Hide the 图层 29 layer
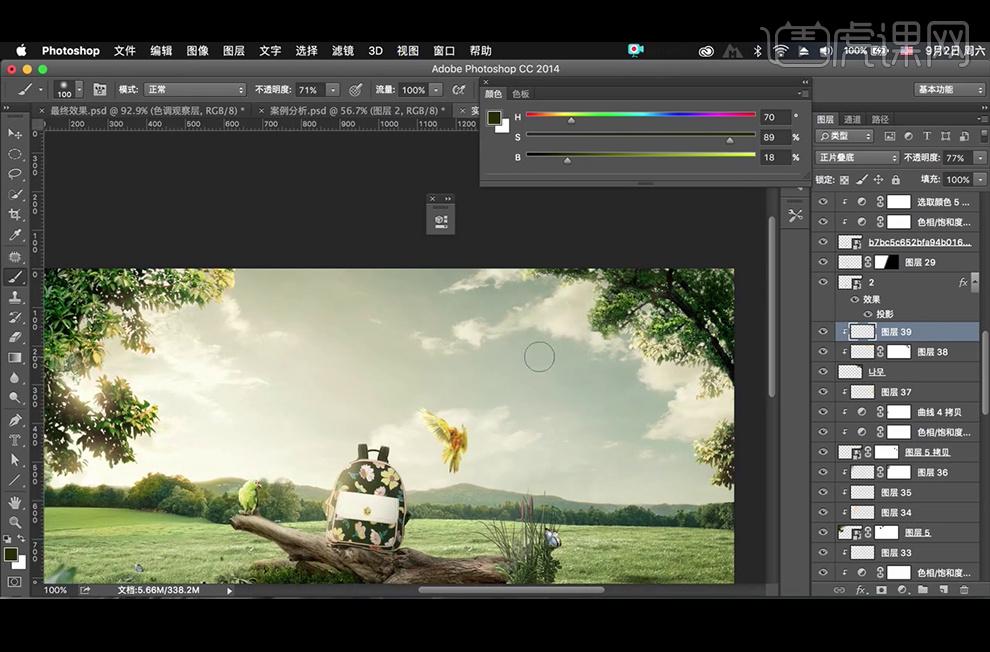Viewport: 990px width, 652px height. [823, 262]
